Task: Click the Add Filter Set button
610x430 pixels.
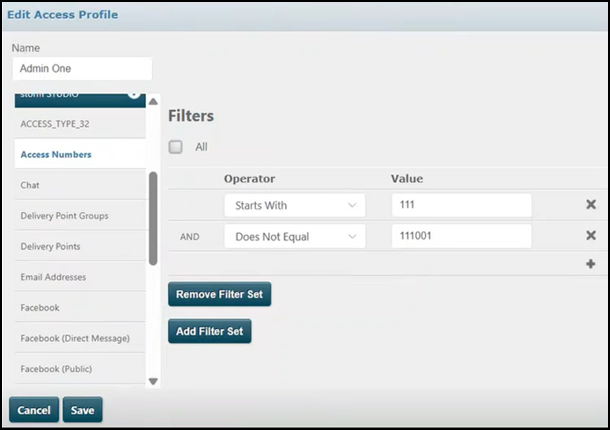Action: click(209, 332)
